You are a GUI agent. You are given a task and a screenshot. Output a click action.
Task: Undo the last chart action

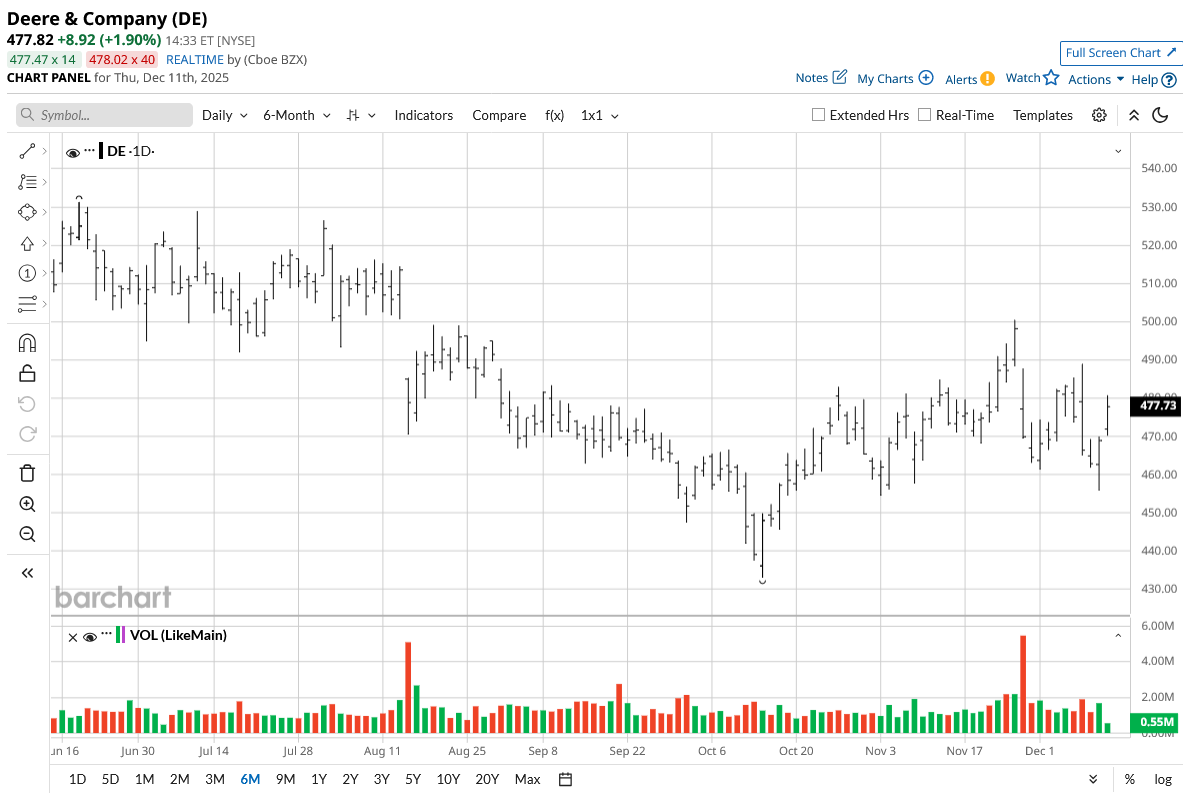click(27, 404)
